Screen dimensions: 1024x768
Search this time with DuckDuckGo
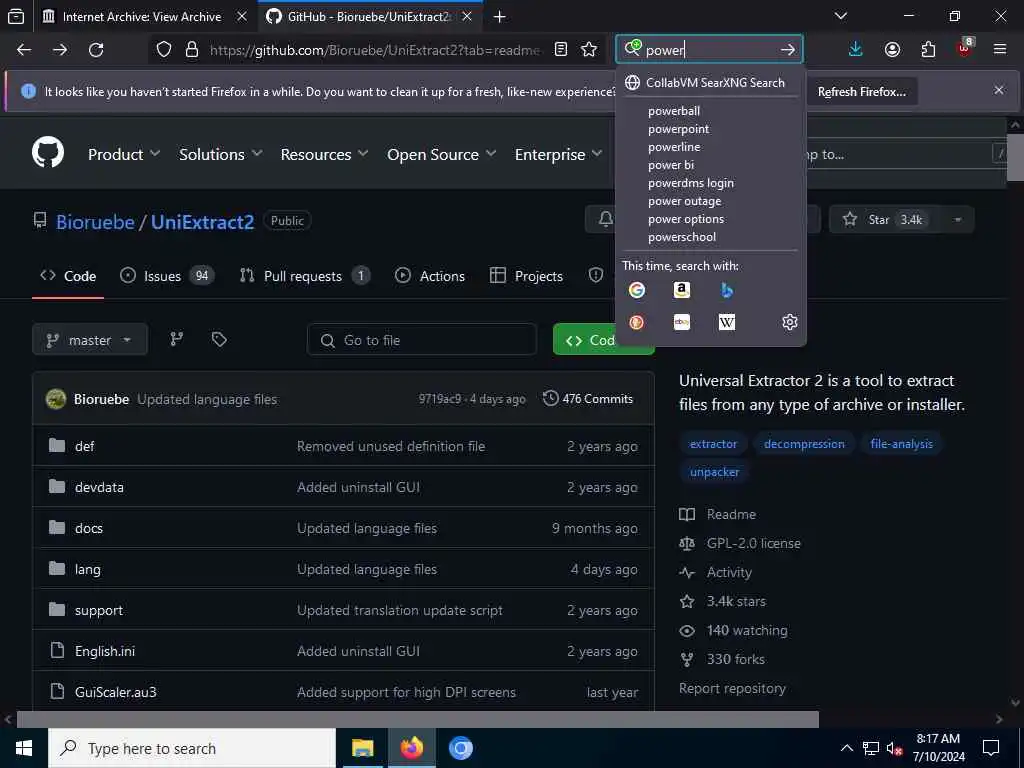pos(637,322)
